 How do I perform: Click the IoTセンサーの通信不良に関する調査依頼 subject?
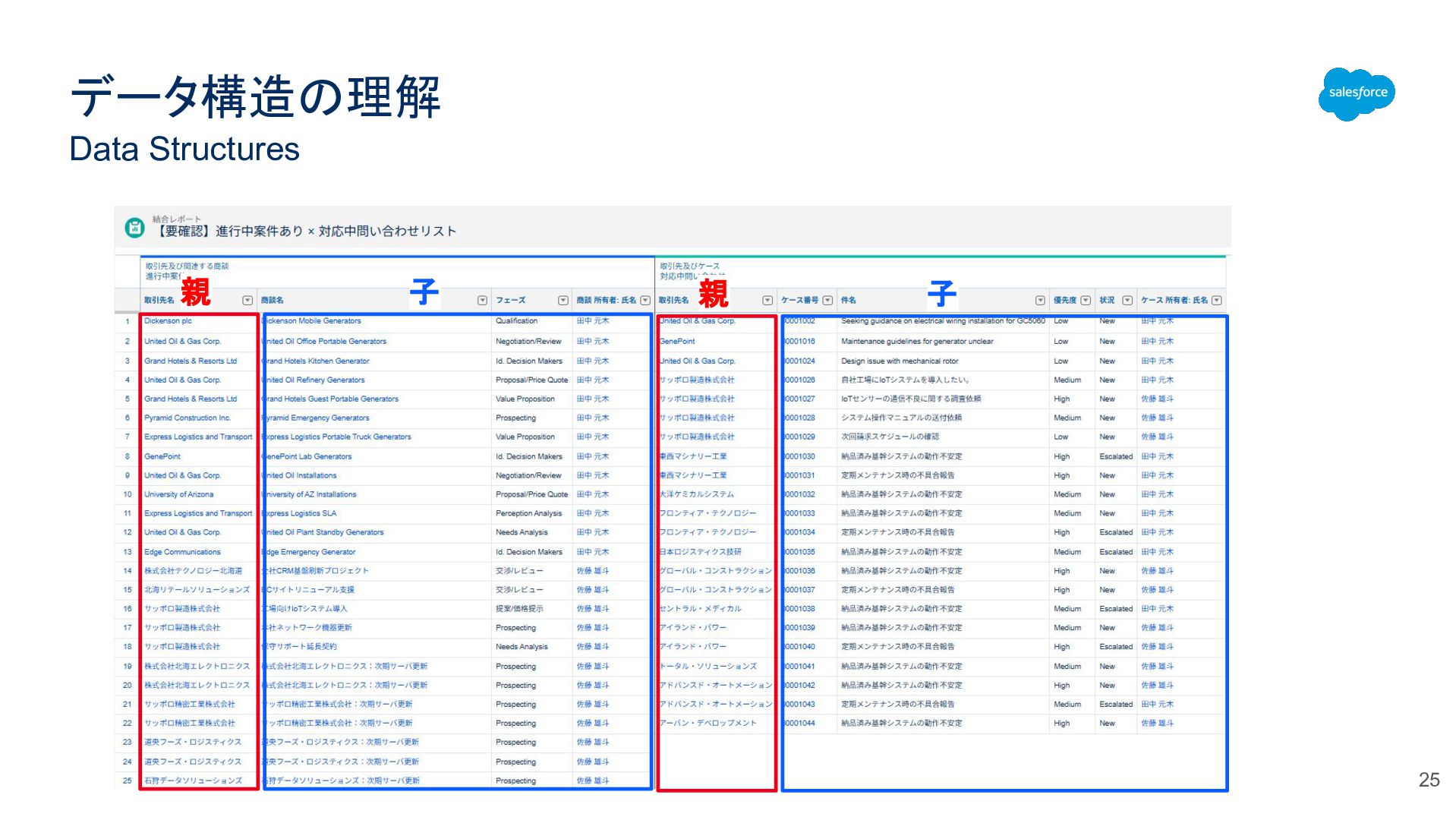[x=911, y=399]
